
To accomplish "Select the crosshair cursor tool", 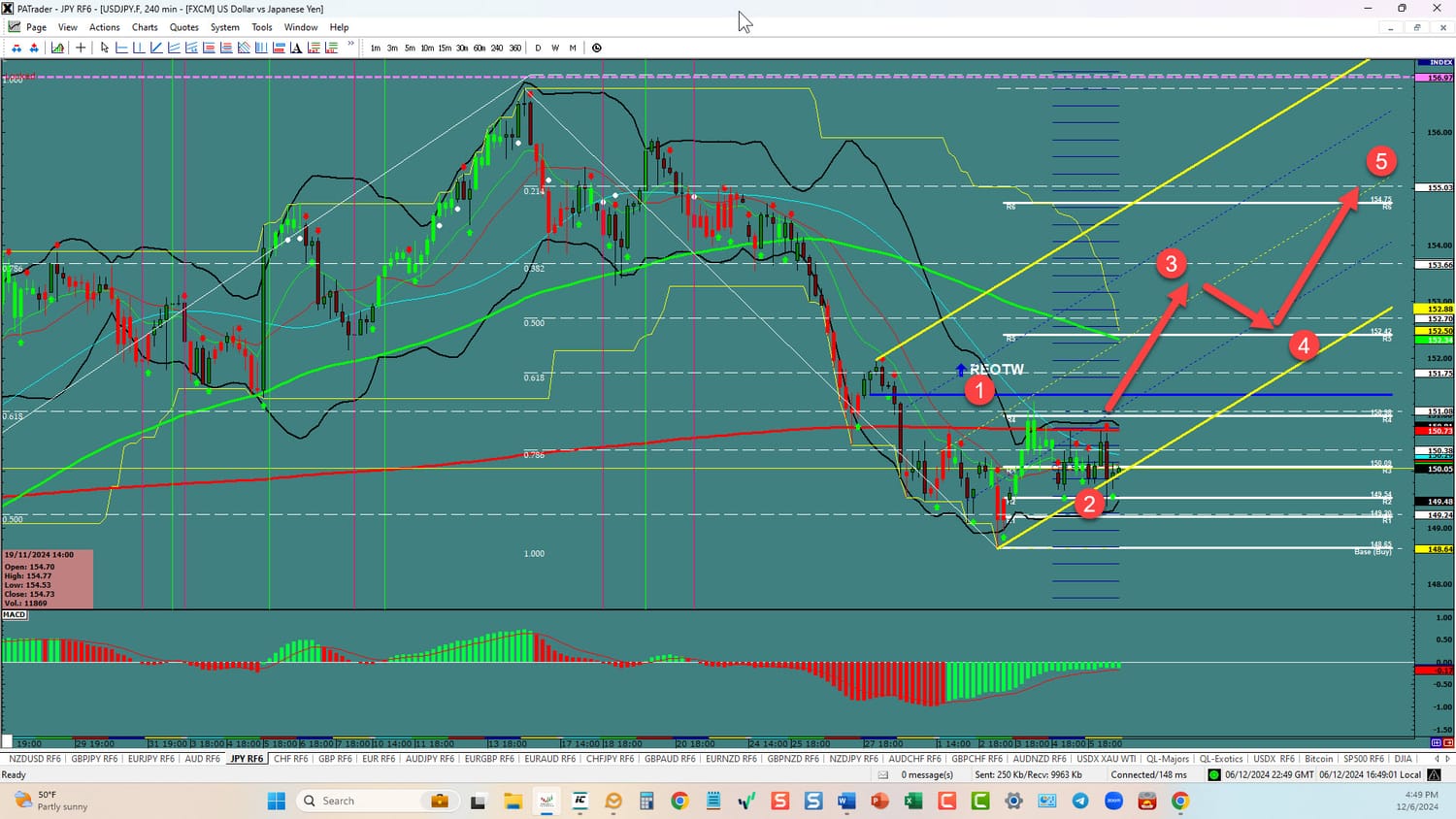I will pyautogui.click(x=81, y=48).
